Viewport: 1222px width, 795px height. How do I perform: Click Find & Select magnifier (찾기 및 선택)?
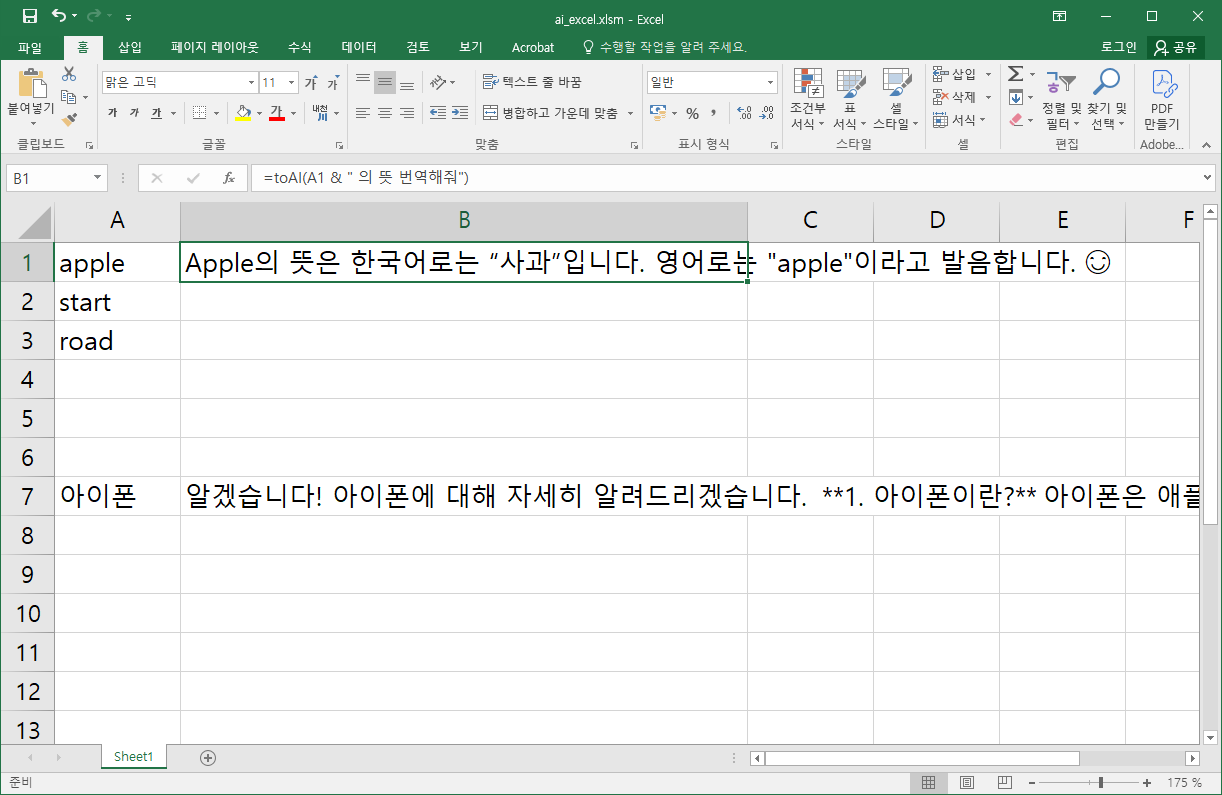1106,100
